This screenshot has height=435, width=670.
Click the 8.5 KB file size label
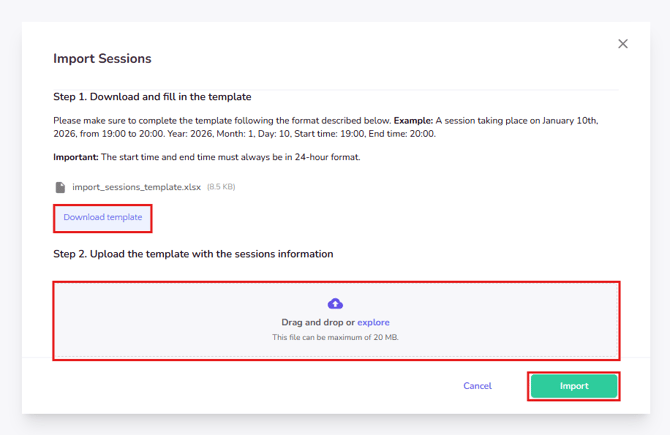tap(221, 187)
